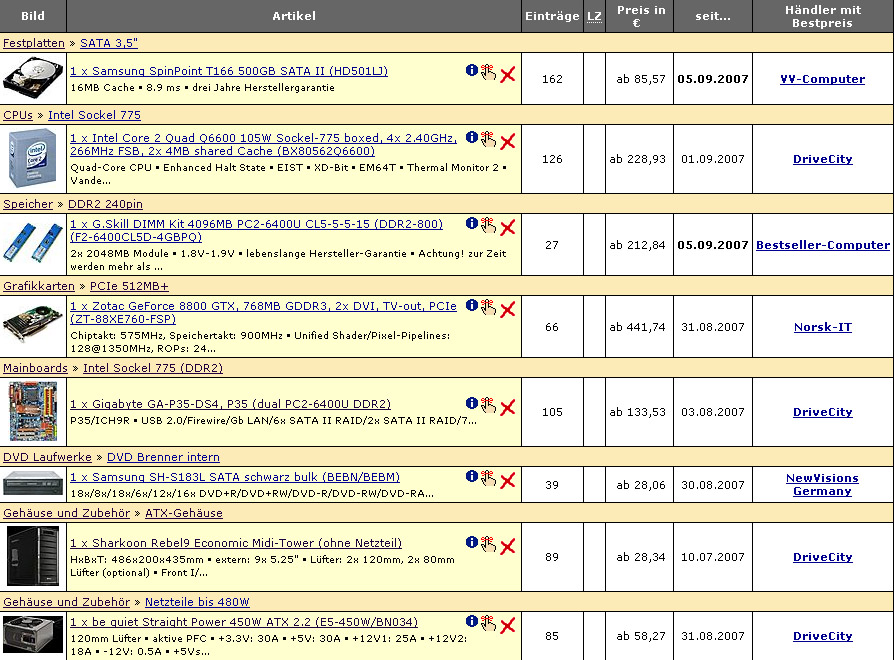Open info icon for Sharkoon Rebel9 row

(472, 542)
